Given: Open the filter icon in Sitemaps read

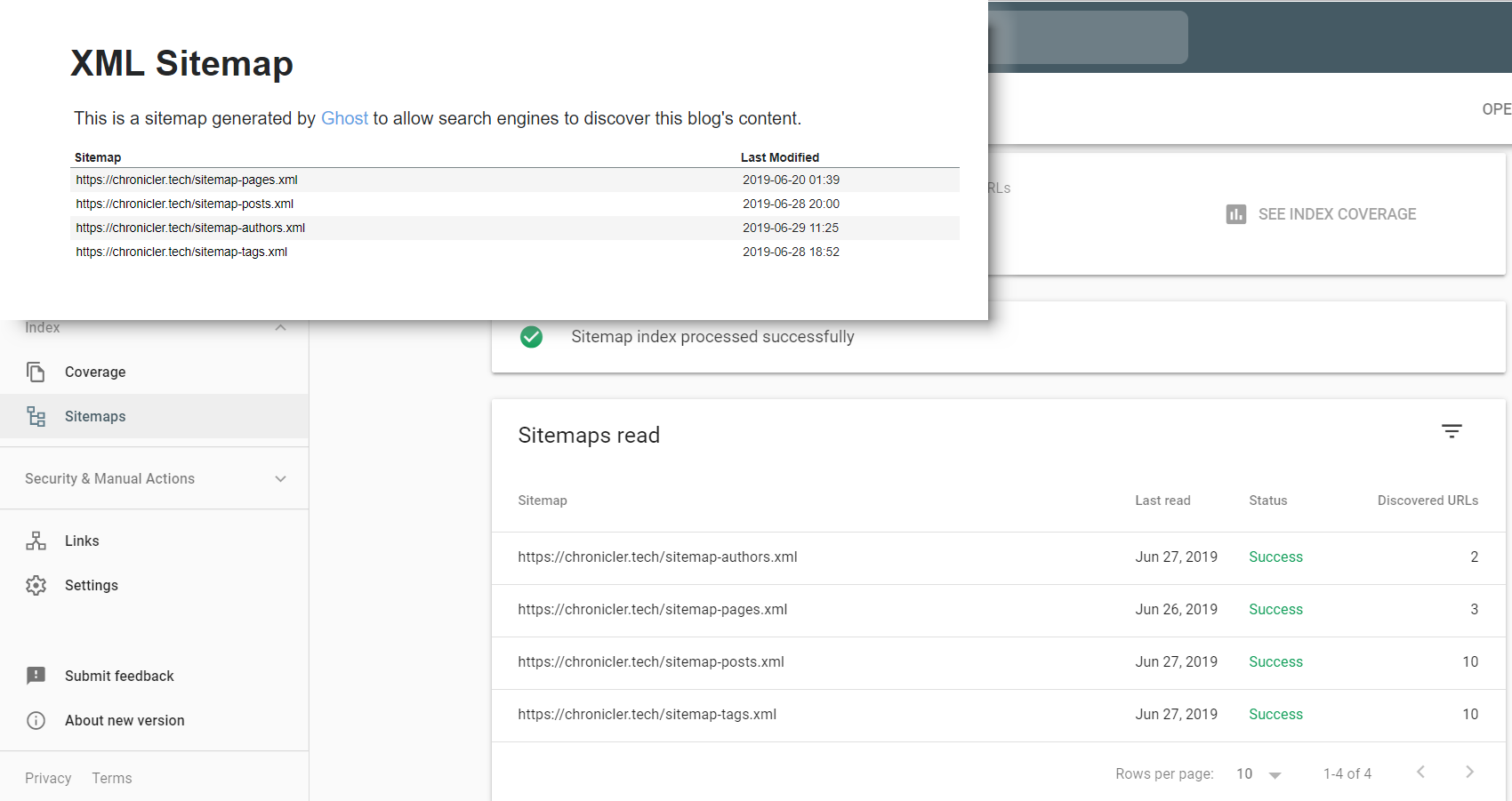Looking at the screenshot, I should coord(1452,431).
